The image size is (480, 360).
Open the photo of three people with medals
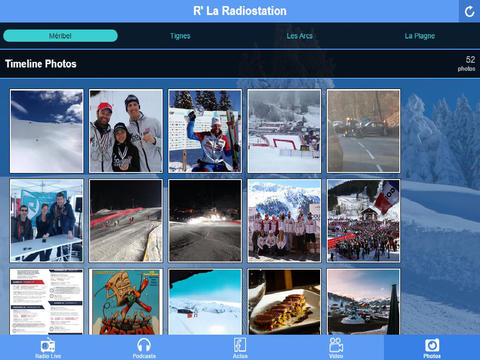(126, 131)
